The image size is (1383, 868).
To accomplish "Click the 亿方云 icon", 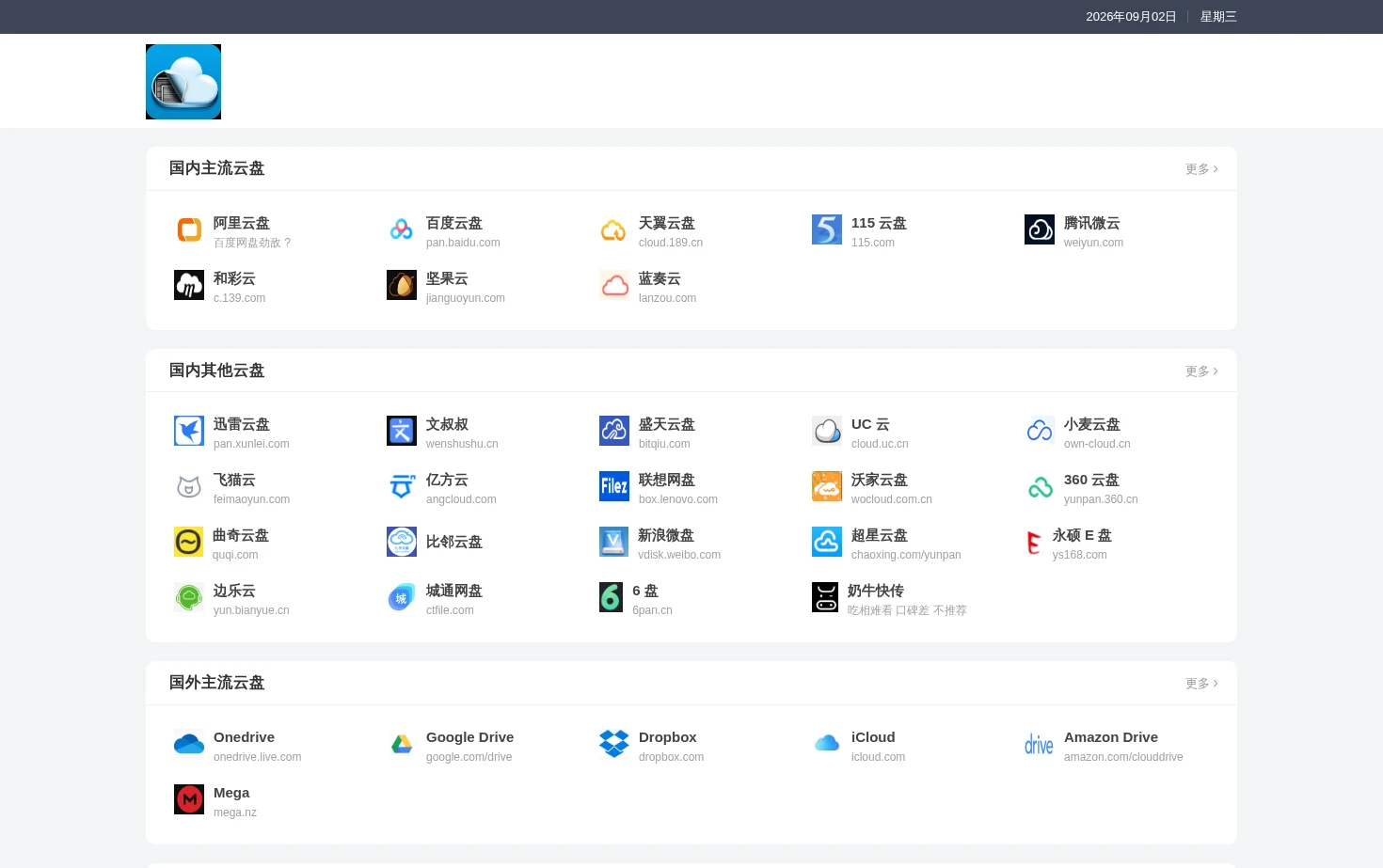I will 402,486.
